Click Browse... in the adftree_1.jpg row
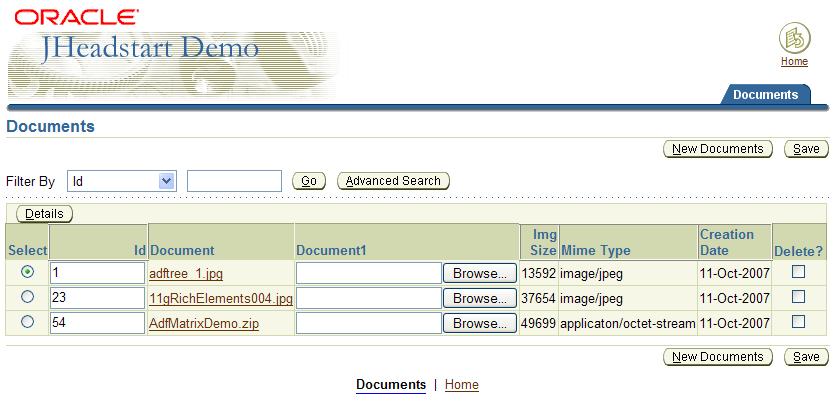 coord(480,273)
